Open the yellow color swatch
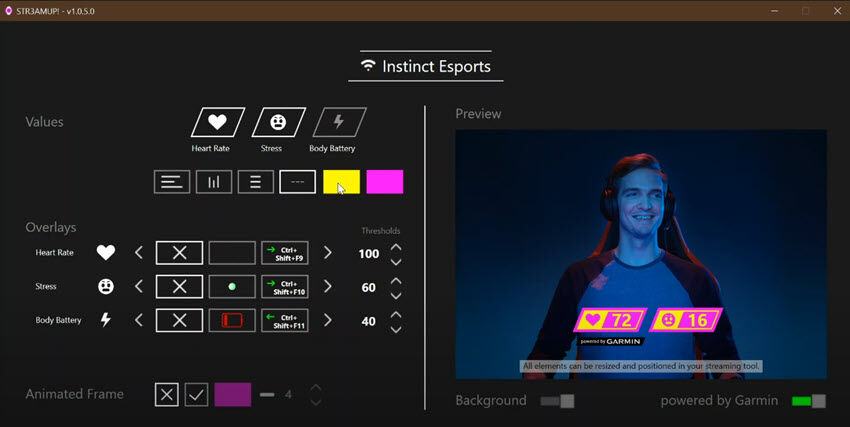This screenshot has width=850, height=427. (x=342, y=182)
